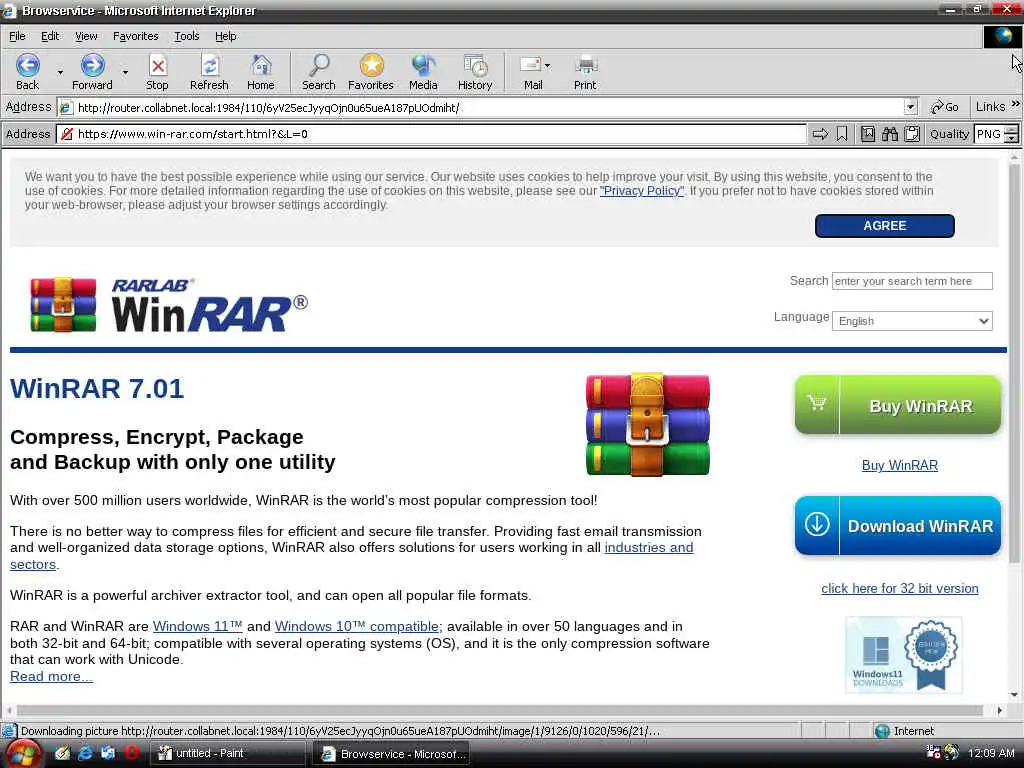Click the search term input field

pyautogui.click(x=912, y=281)
